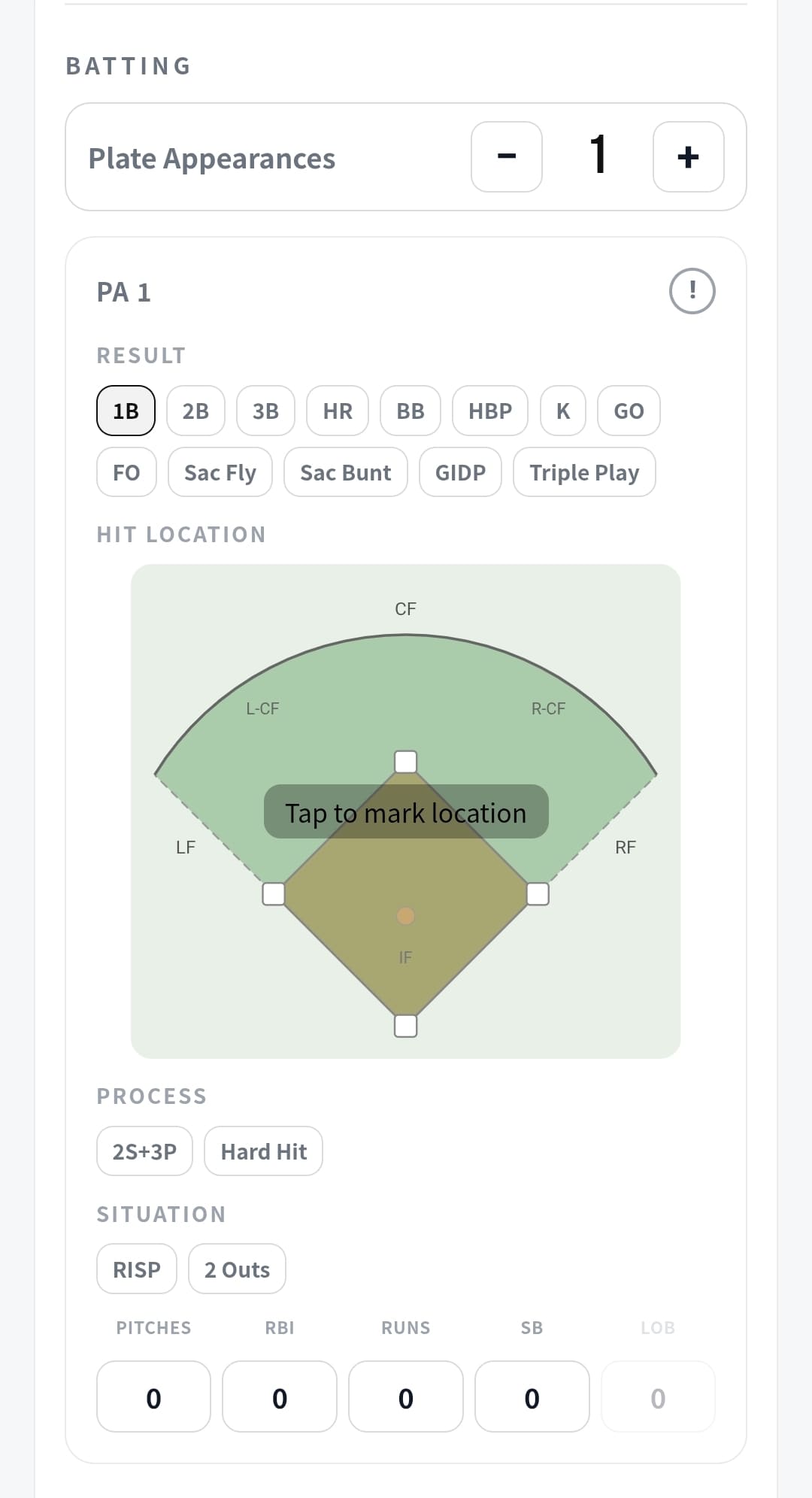
Task: Click the RBI counter value
Action: coord(279,1396)
